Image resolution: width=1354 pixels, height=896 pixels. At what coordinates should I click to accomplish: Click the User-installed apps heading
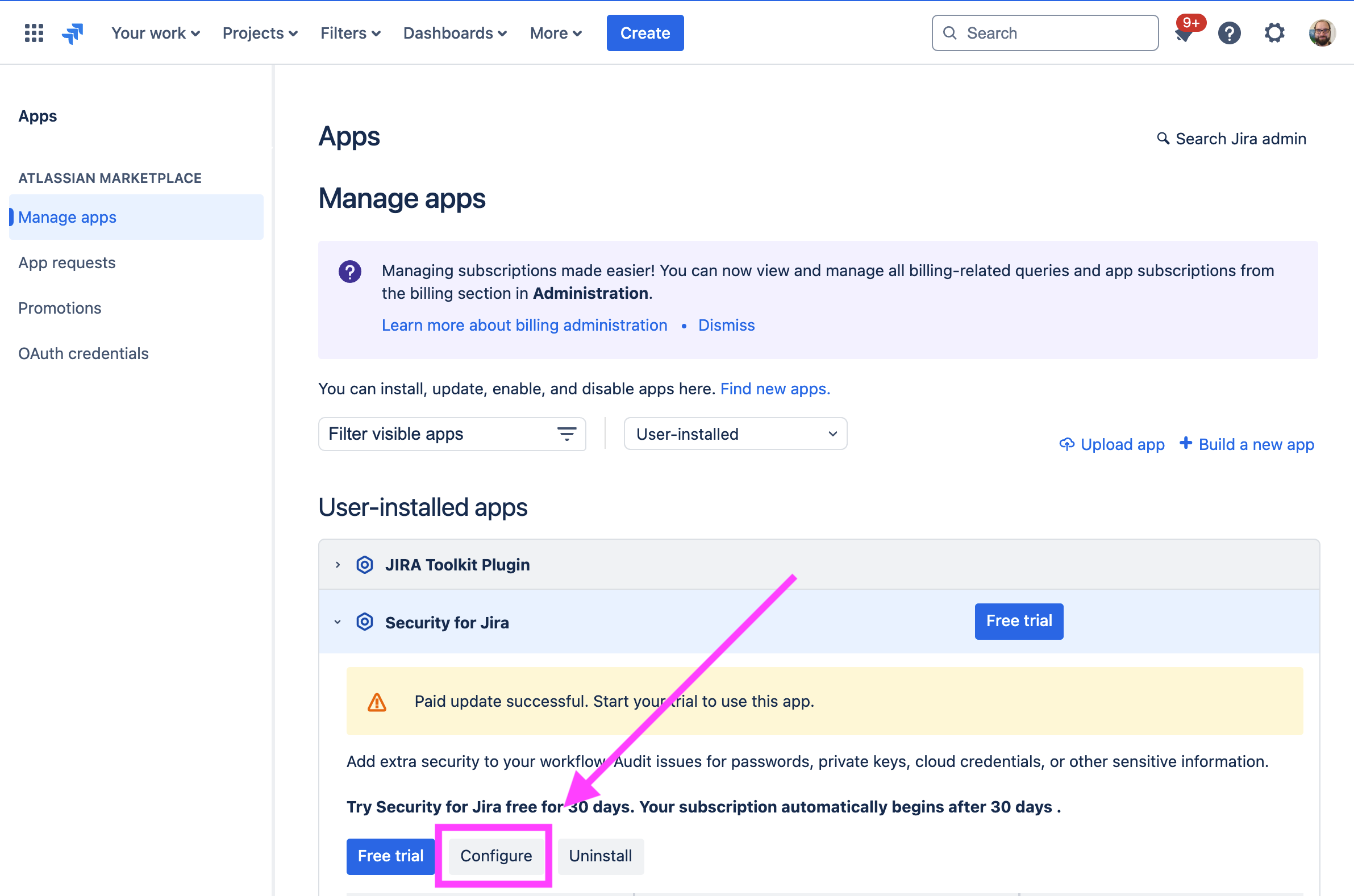pyautogui.click(x=423, y=507)
